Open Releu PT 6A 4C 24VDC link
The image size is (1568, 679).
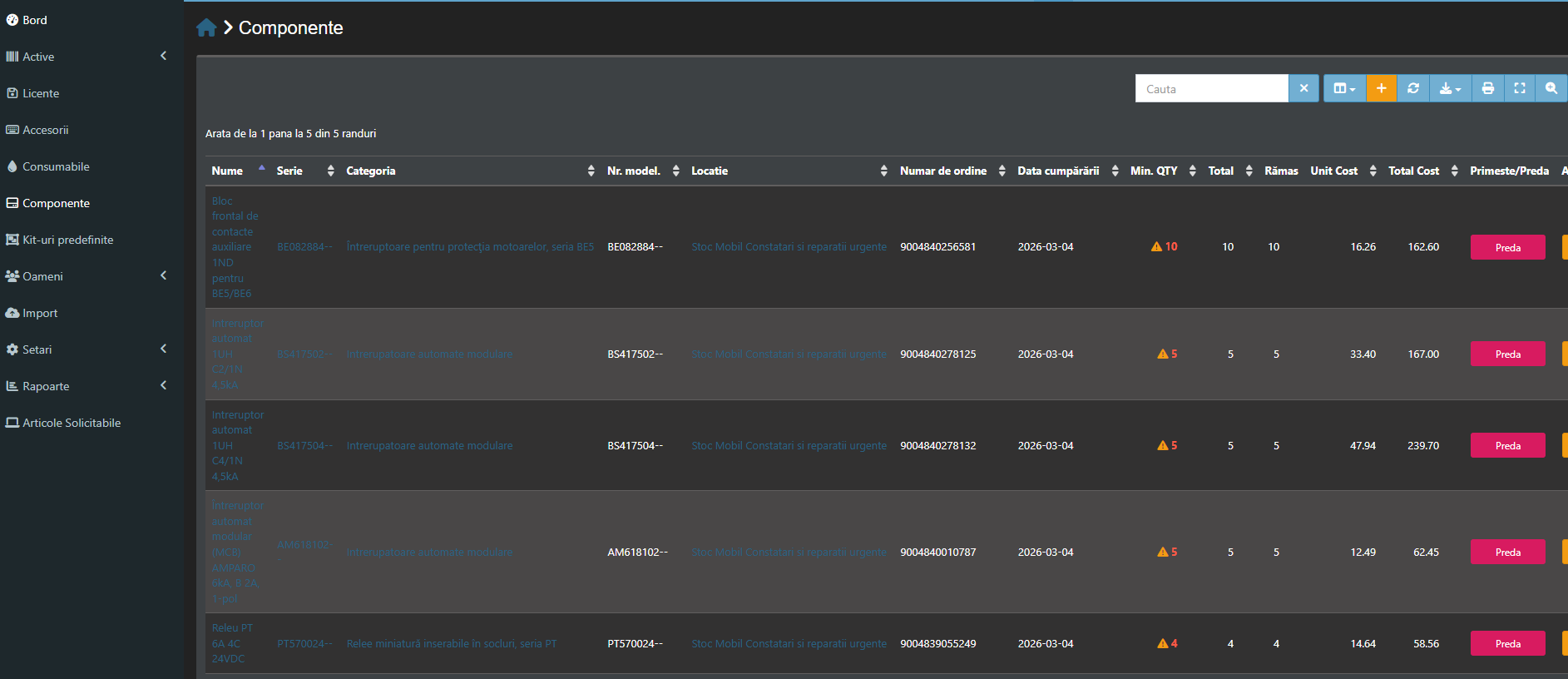click(x=232, y=643)
